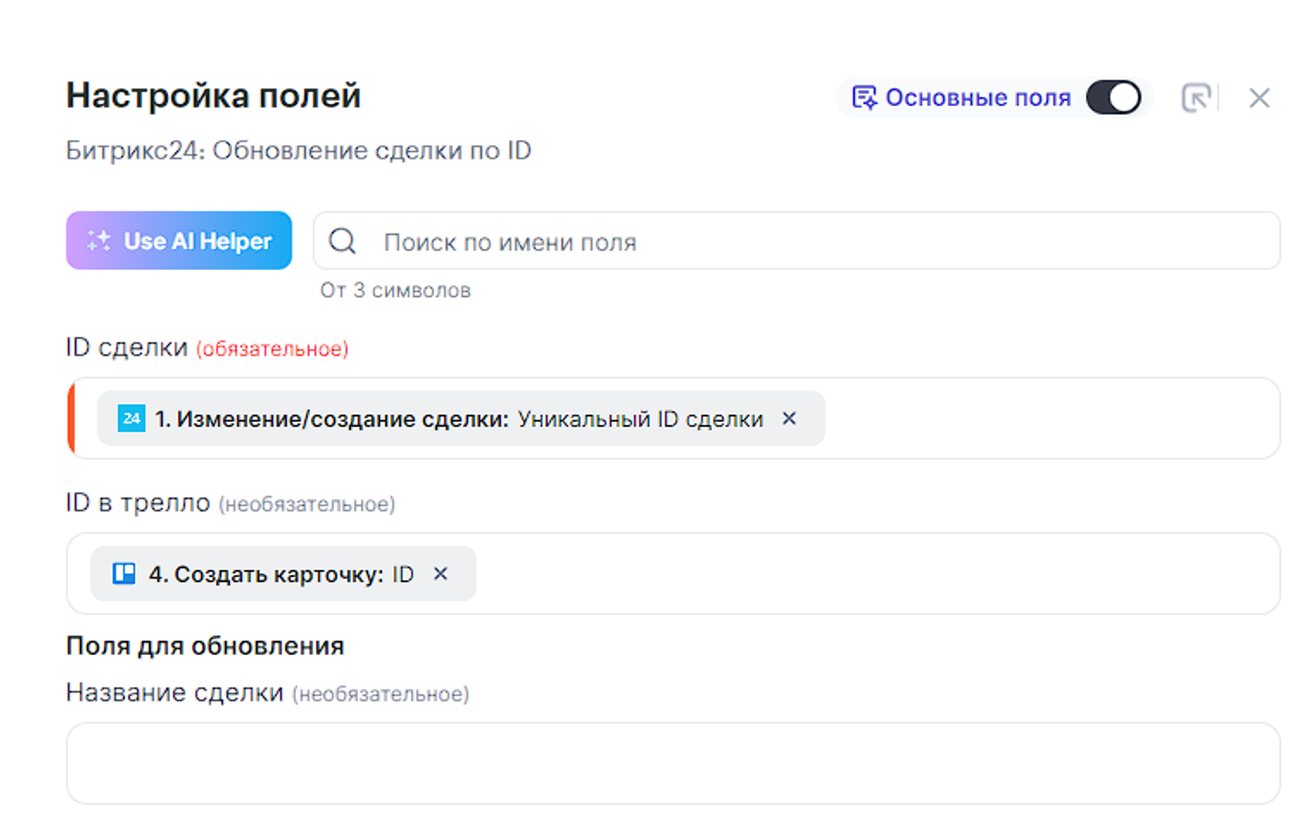Click empty area of ID в трелло field
This screenshot has height=823, width=1310.
(870, 574)
